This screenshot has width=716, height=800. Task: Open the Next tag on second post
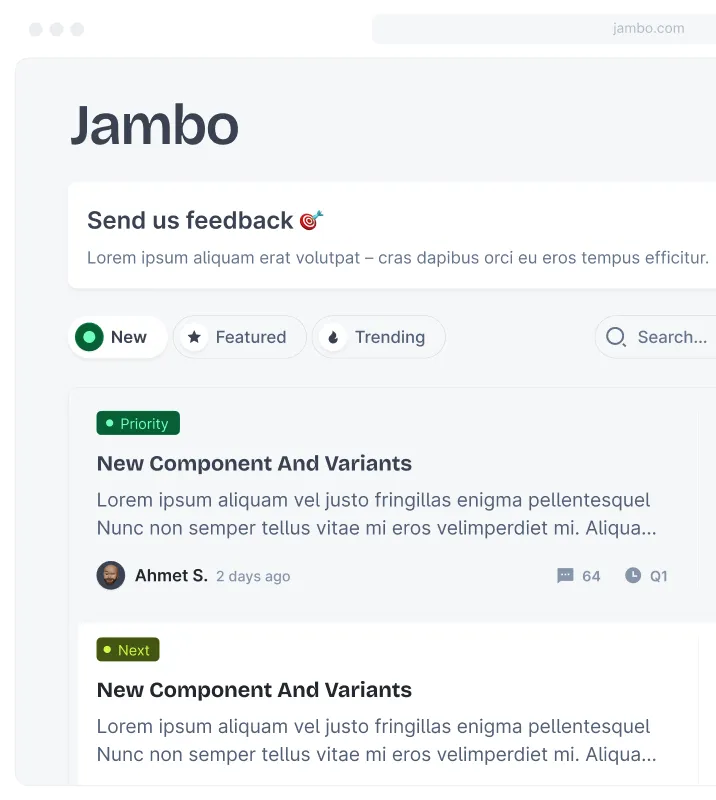point(127,649)
